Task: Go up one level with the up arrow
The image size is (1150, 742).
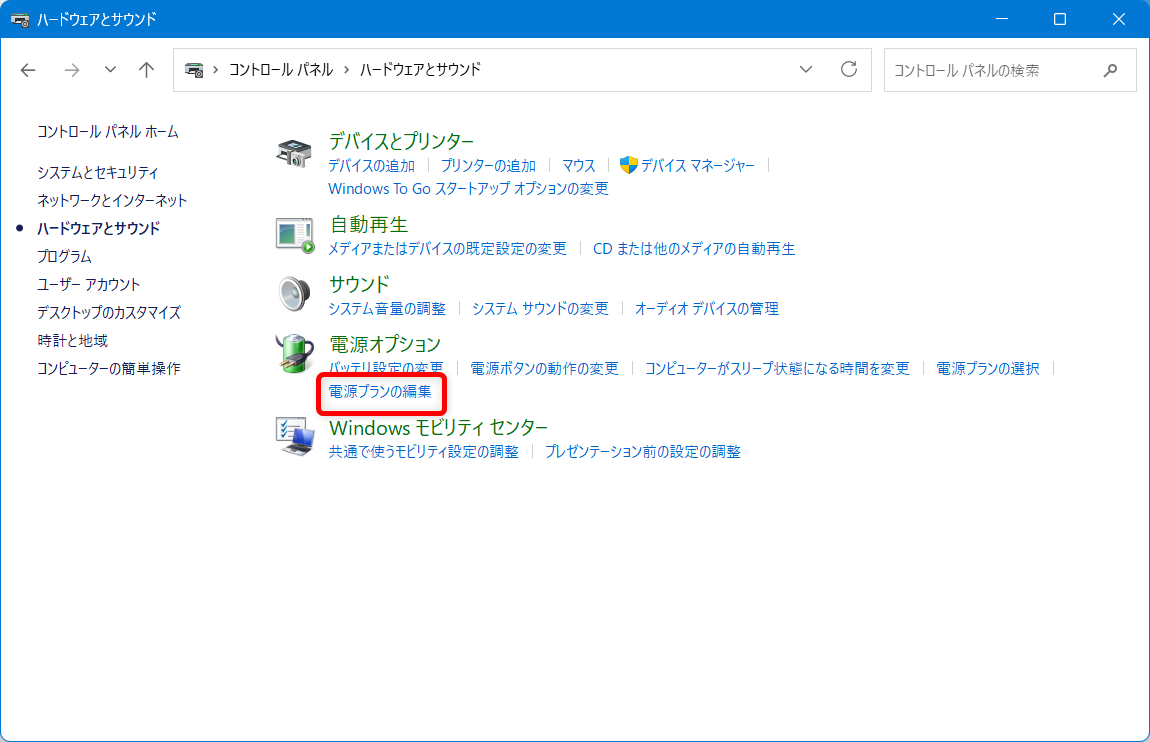Action: tap(146, 70)
